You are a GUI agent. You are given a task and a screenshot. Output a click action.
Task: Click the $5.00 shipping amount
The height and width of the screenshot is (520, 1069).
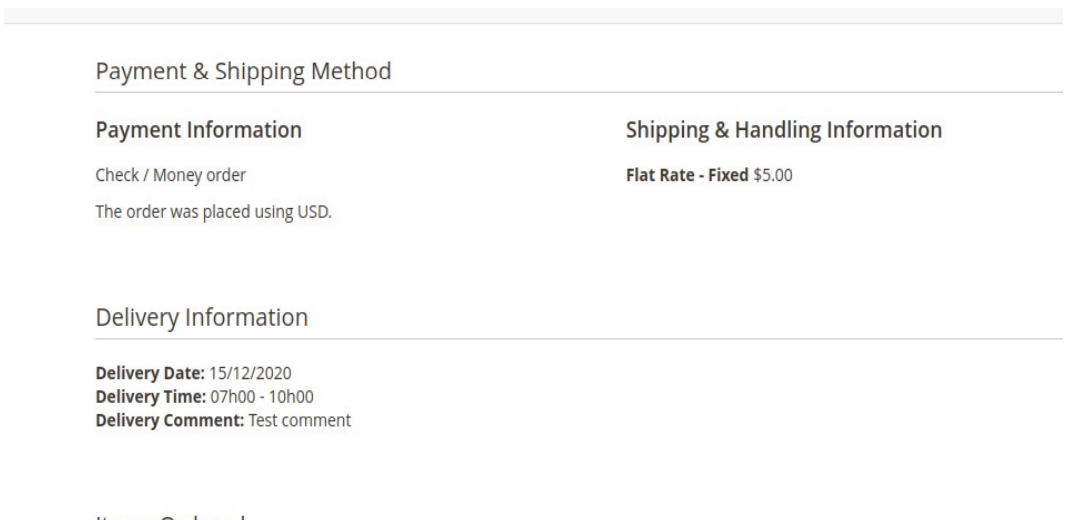click(x=773, y=177)
